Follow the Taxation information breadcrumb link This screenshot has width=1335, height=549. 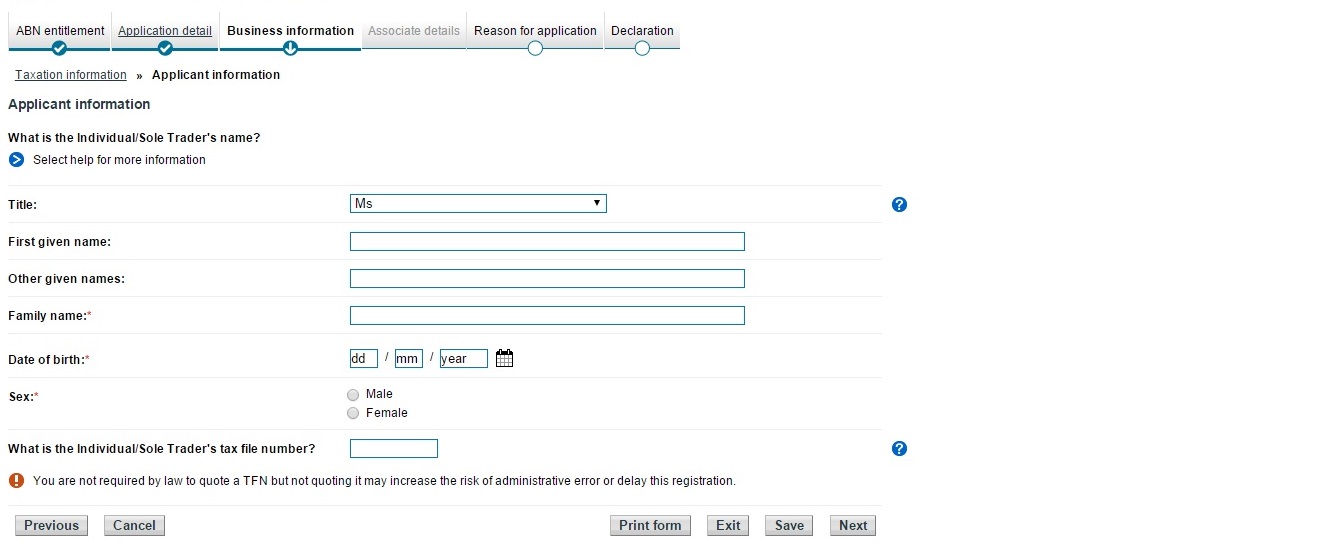pos(71,75)
